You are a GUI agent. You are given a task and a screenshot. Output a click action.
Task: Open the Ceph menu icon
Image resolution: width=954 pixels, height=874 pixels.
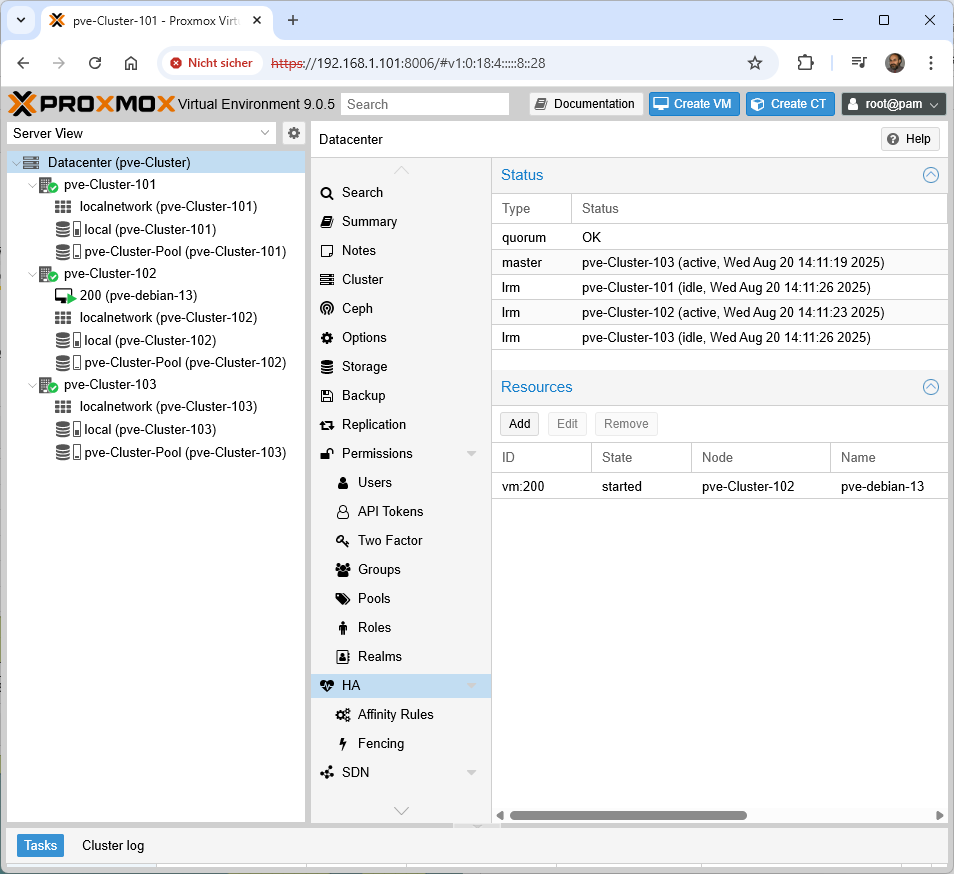click(x=327, y=309)
